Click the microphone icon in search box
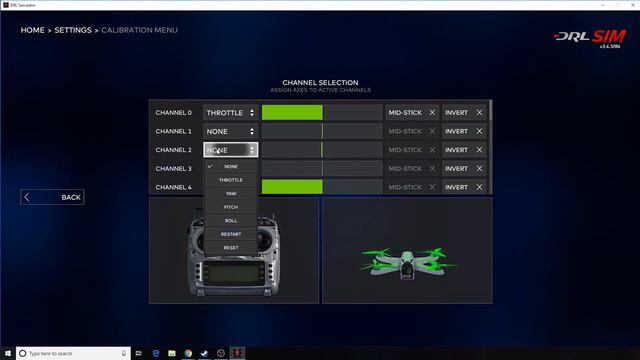Screen dimensions: 640x360 click(124, 353)
